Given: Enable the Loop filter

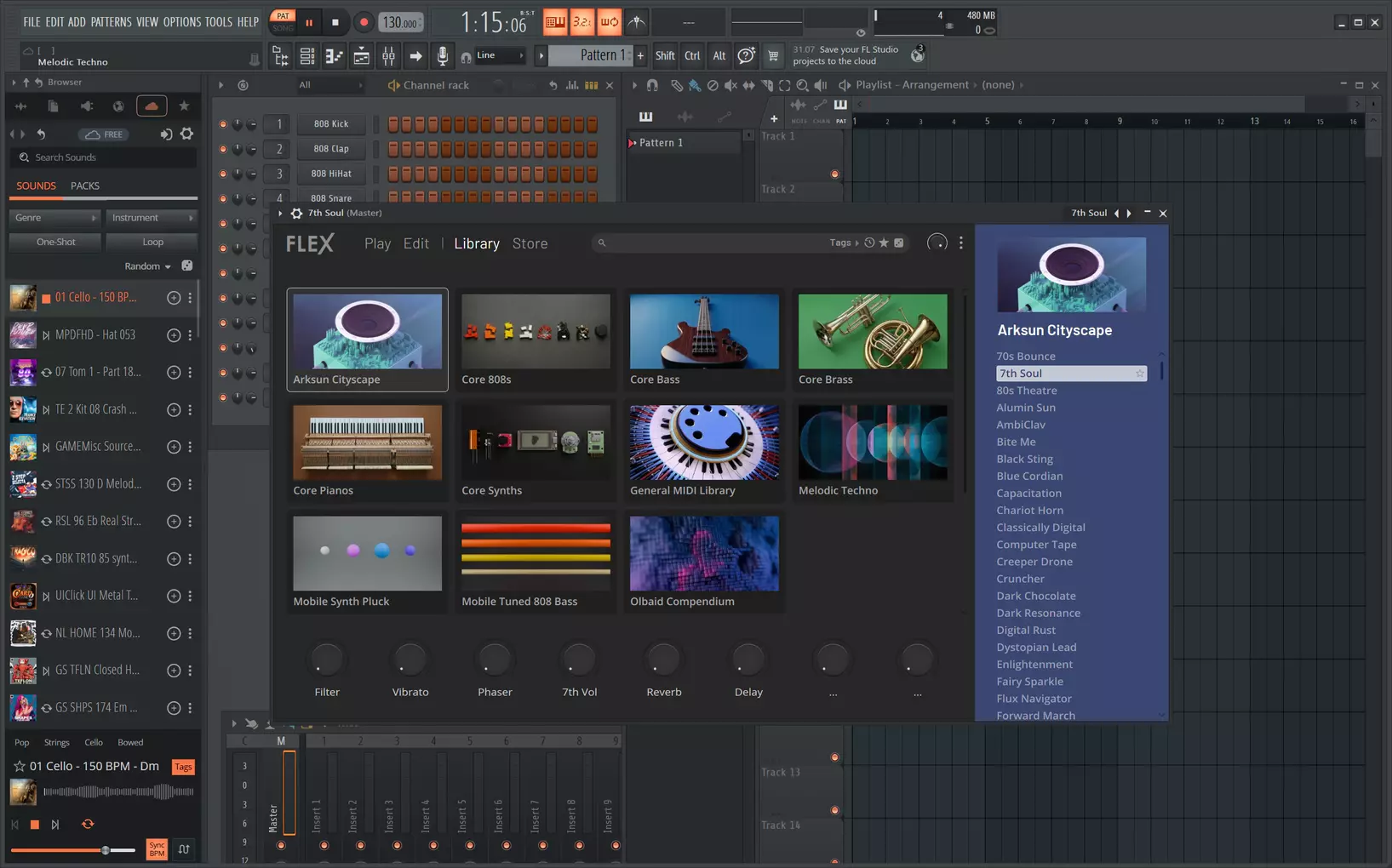Looking at the screenshot, I should tap(152, 243).
